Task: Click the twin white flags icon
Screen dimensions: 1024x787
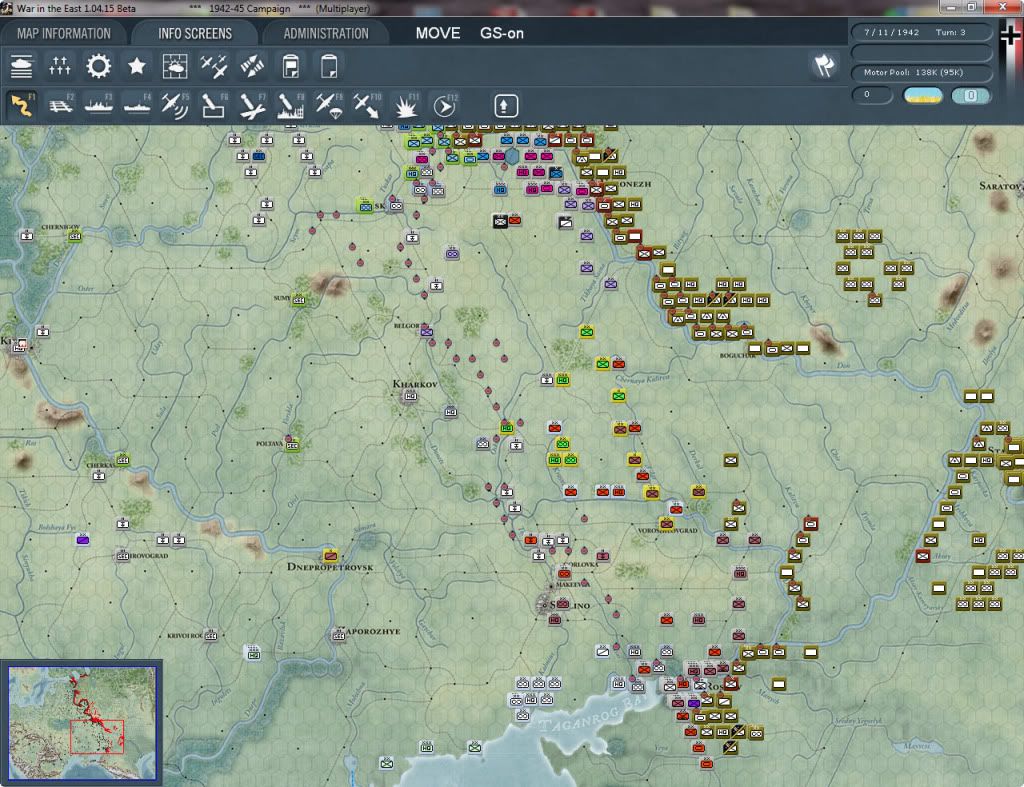Action: click(x=824, y=65)
